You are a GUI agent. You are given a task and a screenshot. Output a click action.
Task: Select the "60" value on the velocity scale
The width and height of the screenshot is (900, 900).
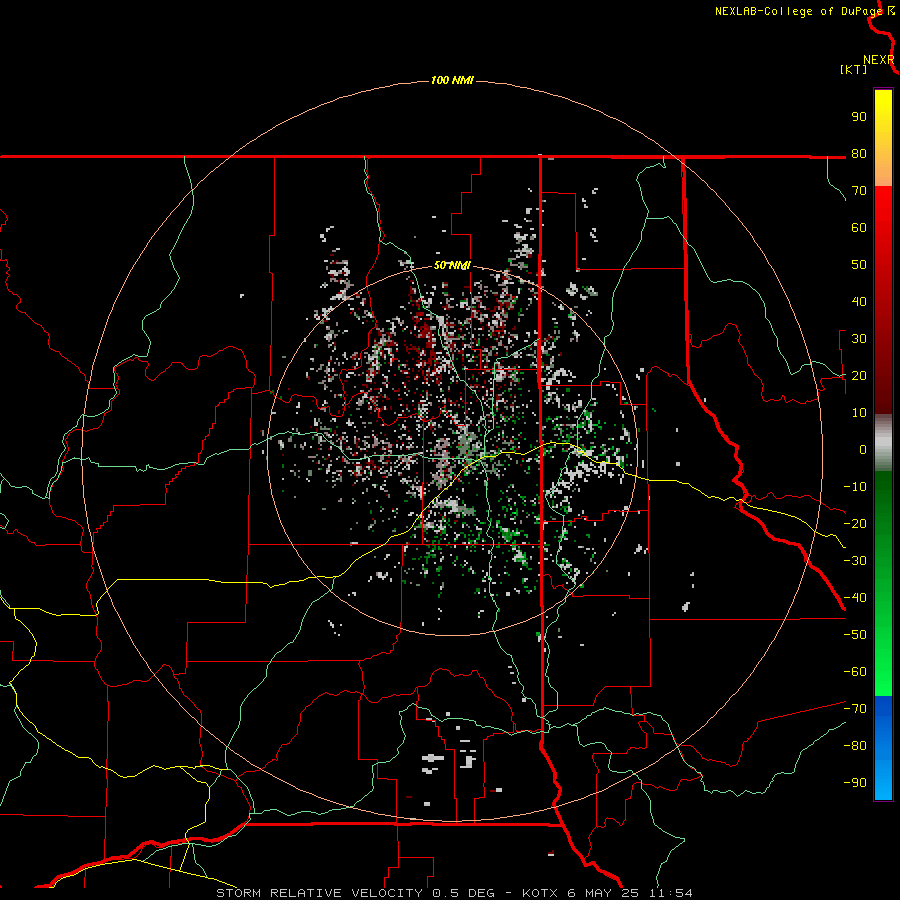[x=859, y=227]
